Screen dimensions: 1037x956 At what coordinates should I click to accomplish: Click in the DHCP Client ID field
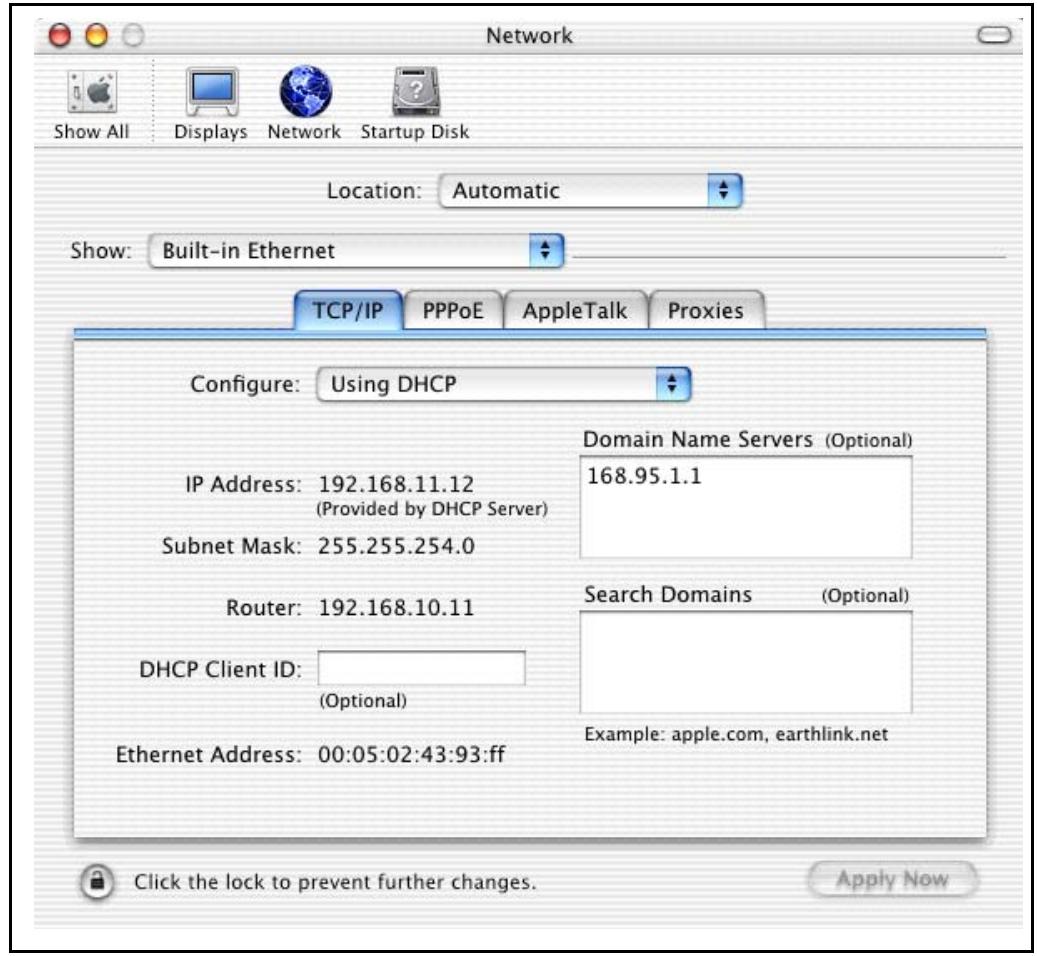pos(421,668)
